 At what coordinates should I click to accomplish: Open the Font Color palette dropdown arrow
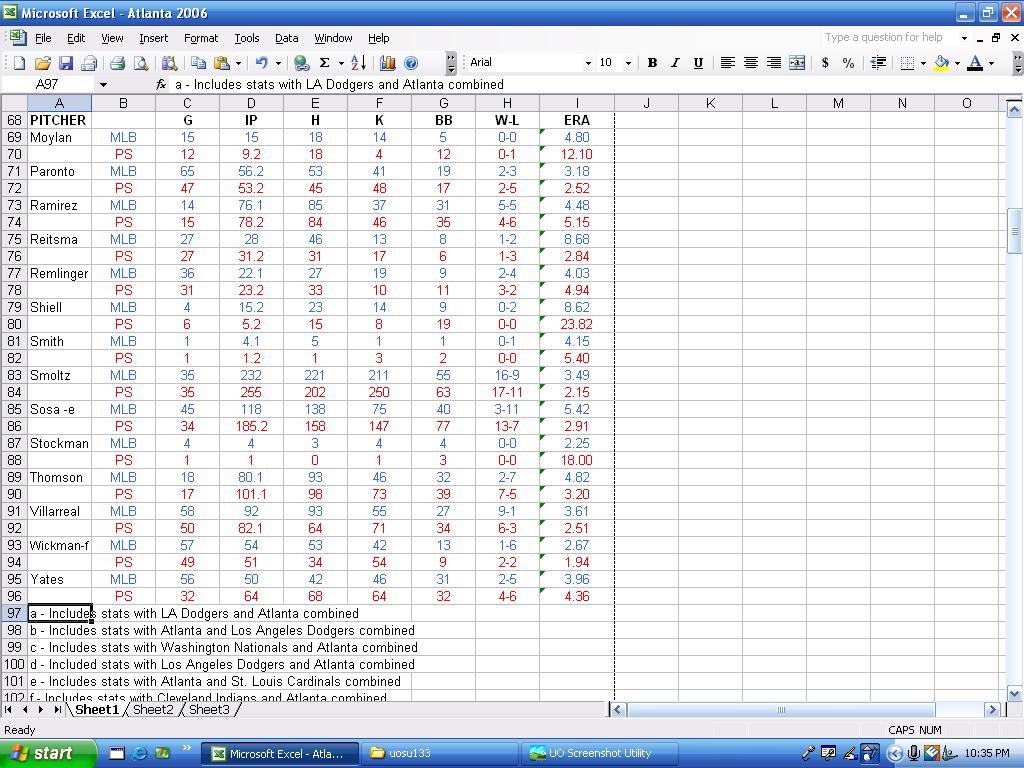[x=991, y=63]
